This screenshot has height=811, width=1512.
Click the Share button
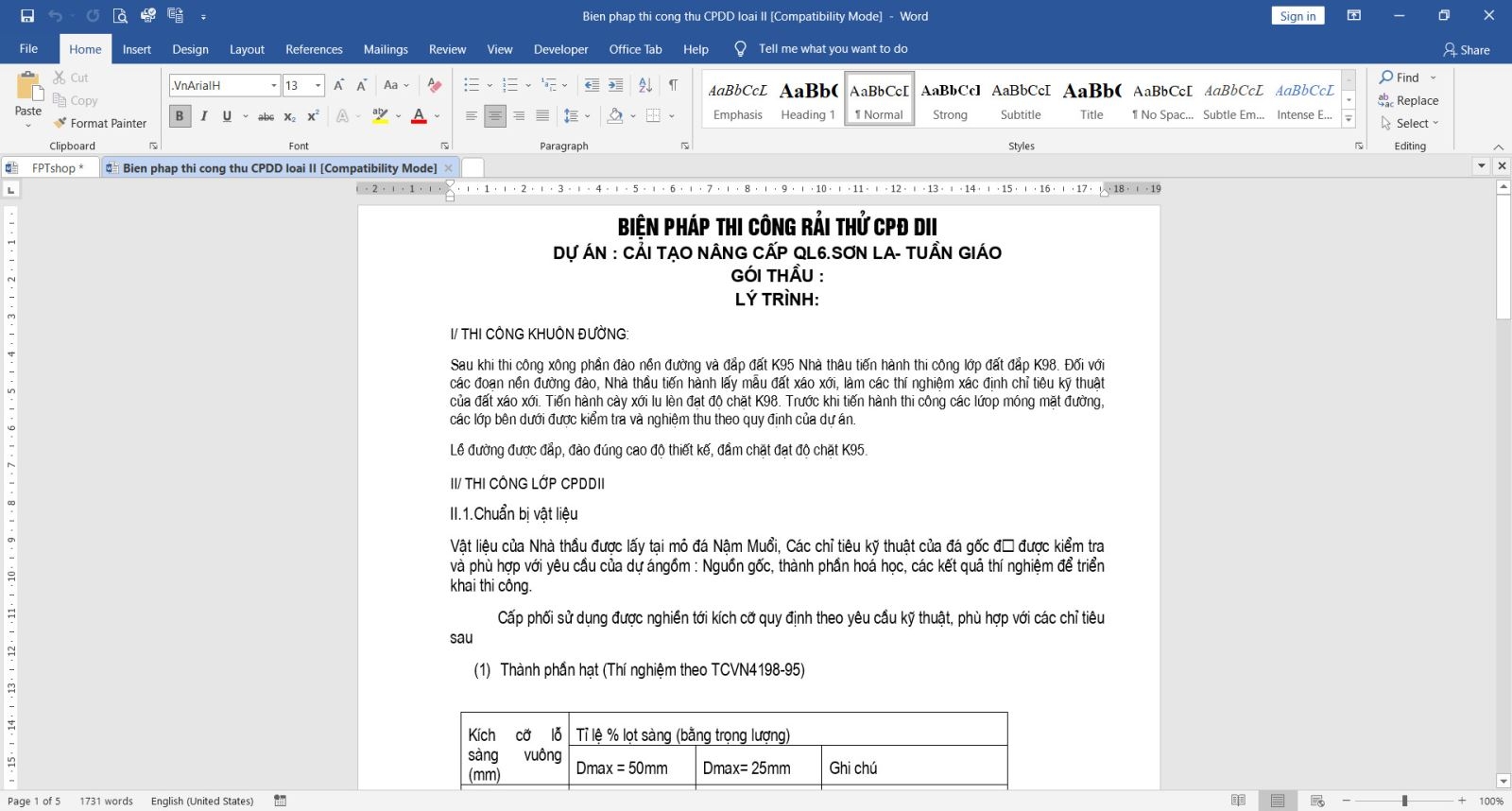pos(1467,49)
